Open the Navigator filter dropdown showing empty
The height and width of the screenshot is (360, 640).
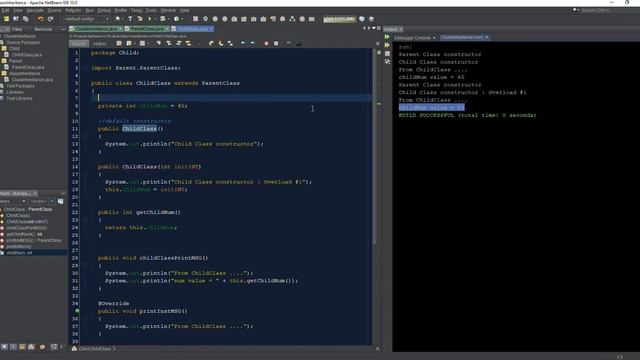42,201
